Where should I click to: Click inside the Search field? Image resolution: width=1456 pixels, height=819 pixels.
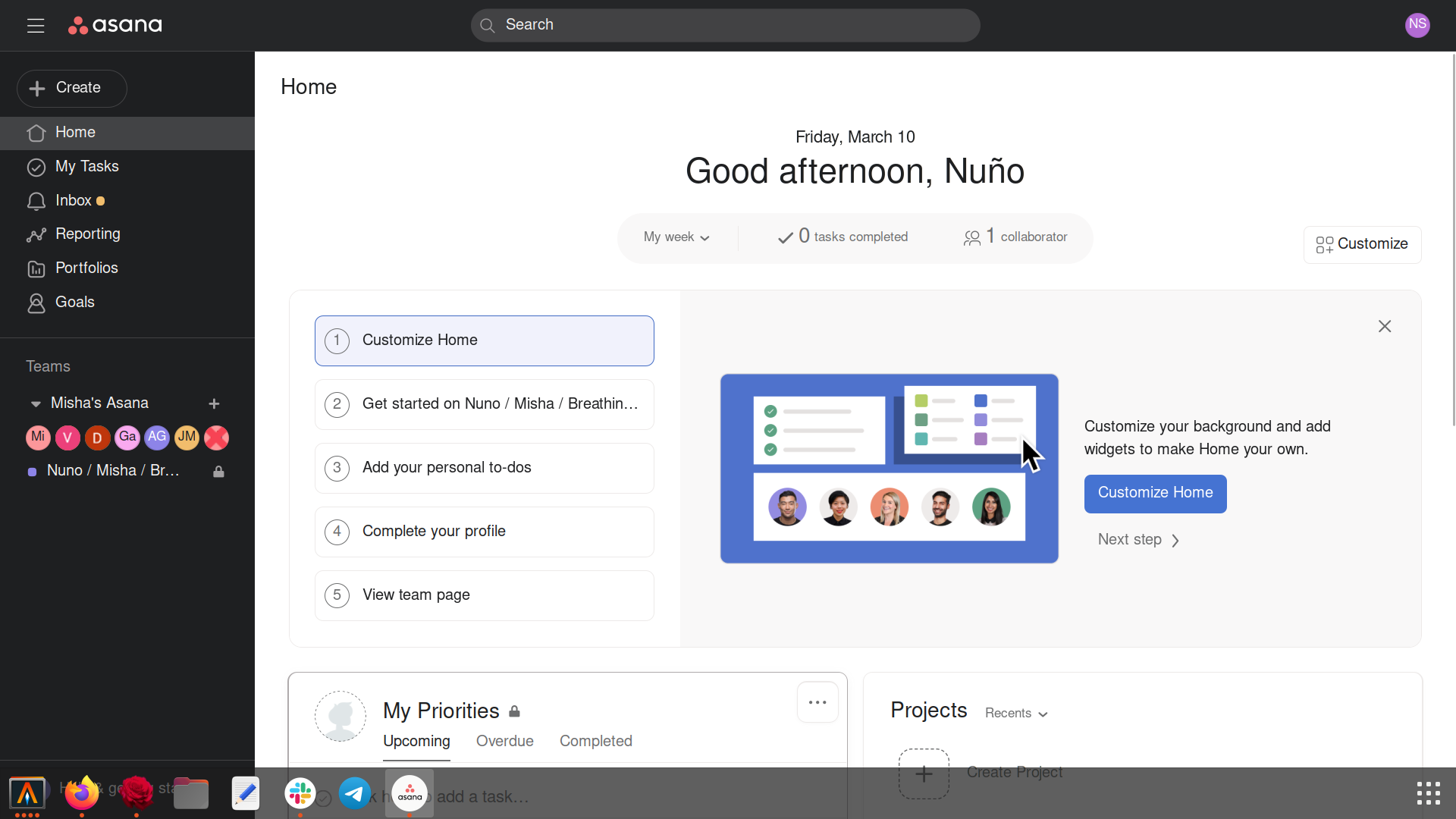(x=724, y=25)
